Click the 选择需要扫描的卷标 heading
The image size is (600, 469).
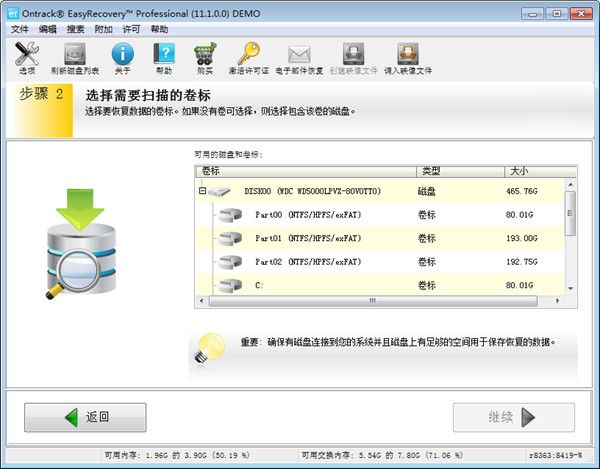coord(148,95)
